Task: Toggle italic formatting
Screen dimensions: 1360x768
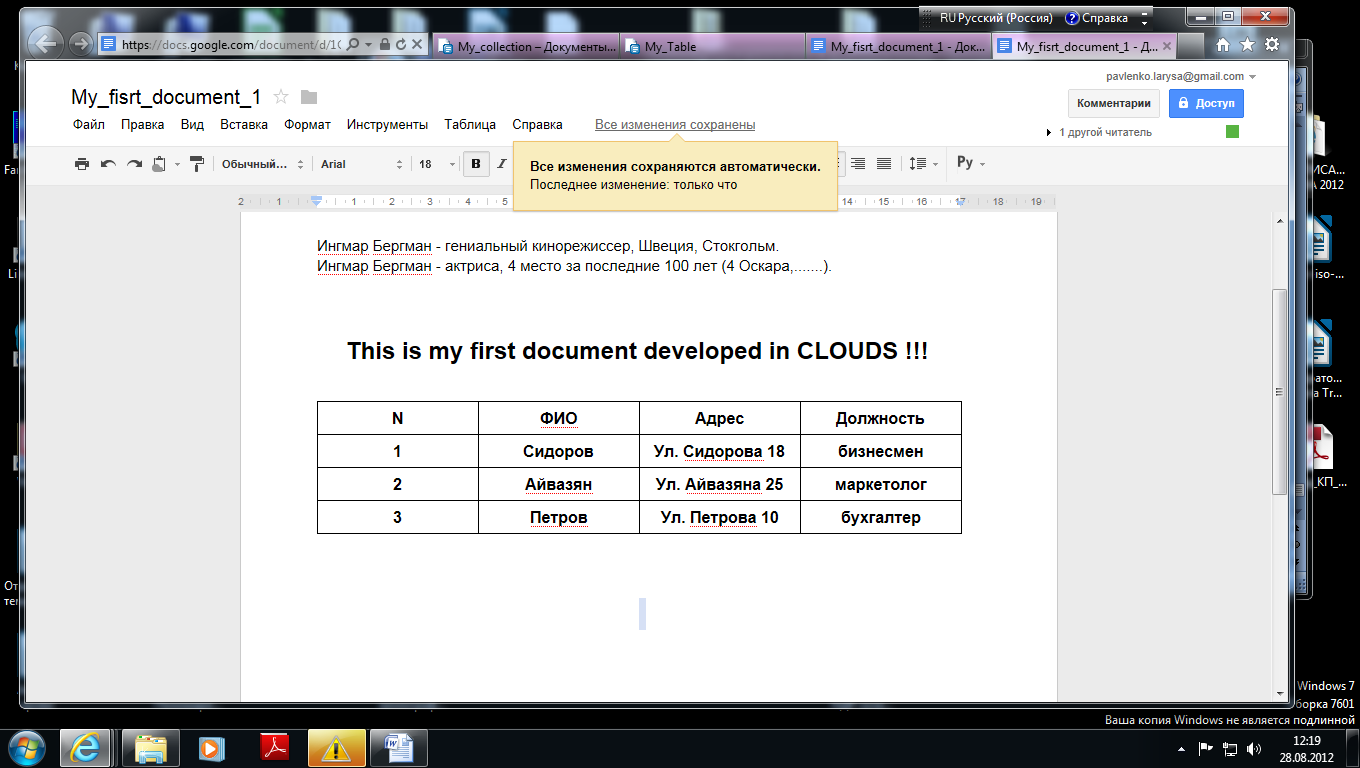Action: [502, 164]
